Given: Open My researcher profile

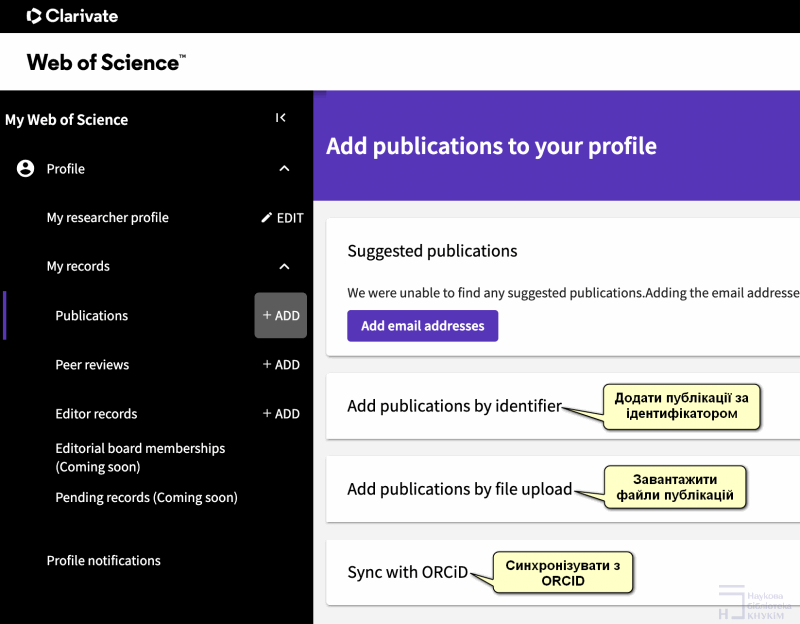Looking at the screenshot, I should click(108, 218).
